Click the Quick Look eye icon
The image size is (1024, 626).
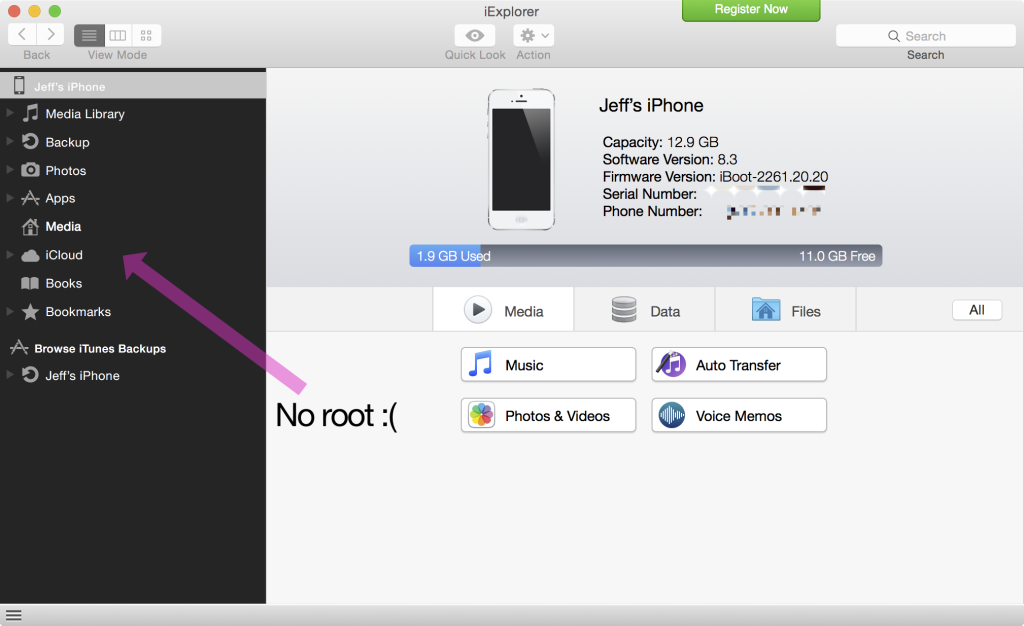click(475, 35)
